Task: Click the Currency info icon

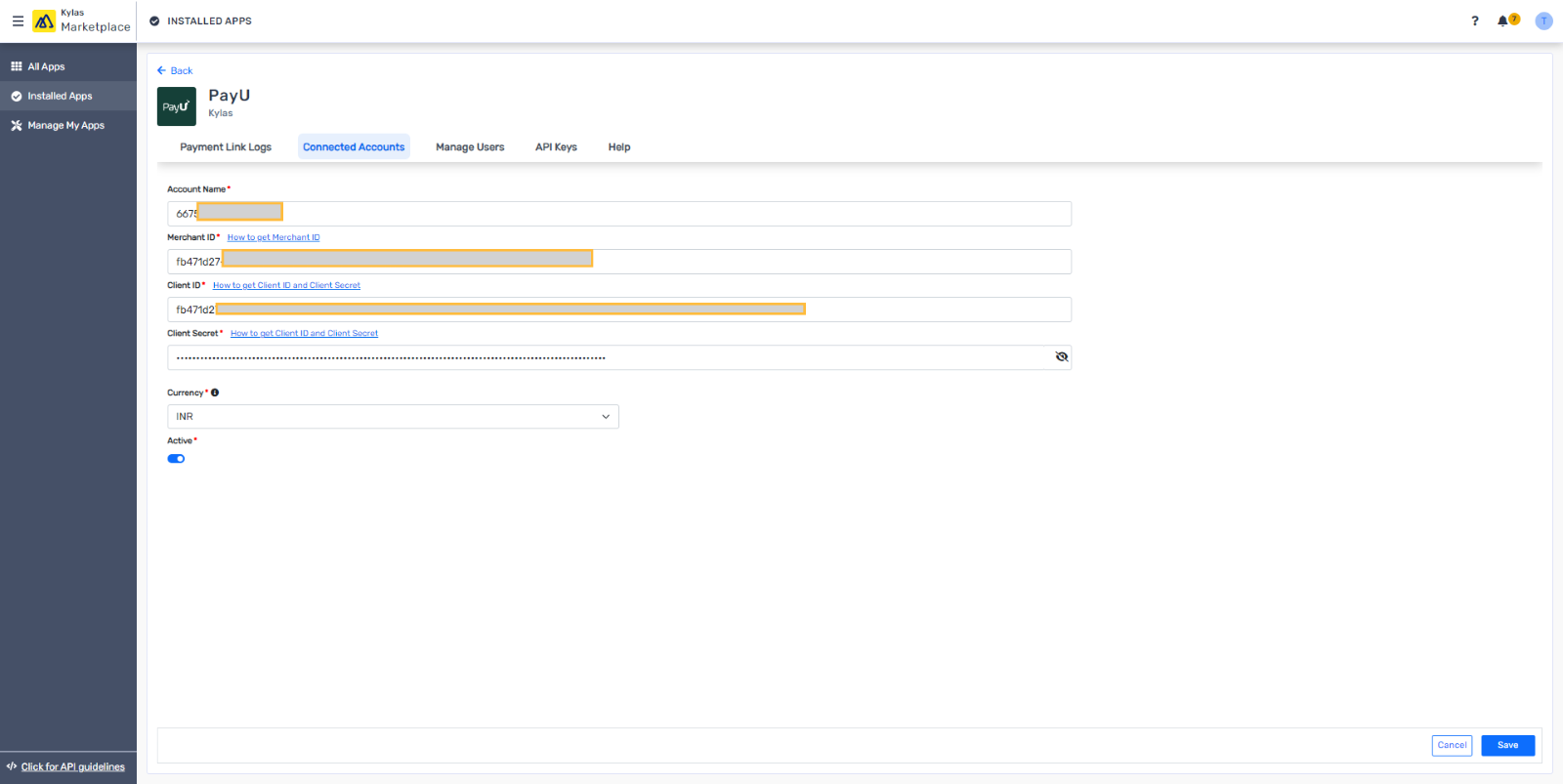Action: click(215, 392)
